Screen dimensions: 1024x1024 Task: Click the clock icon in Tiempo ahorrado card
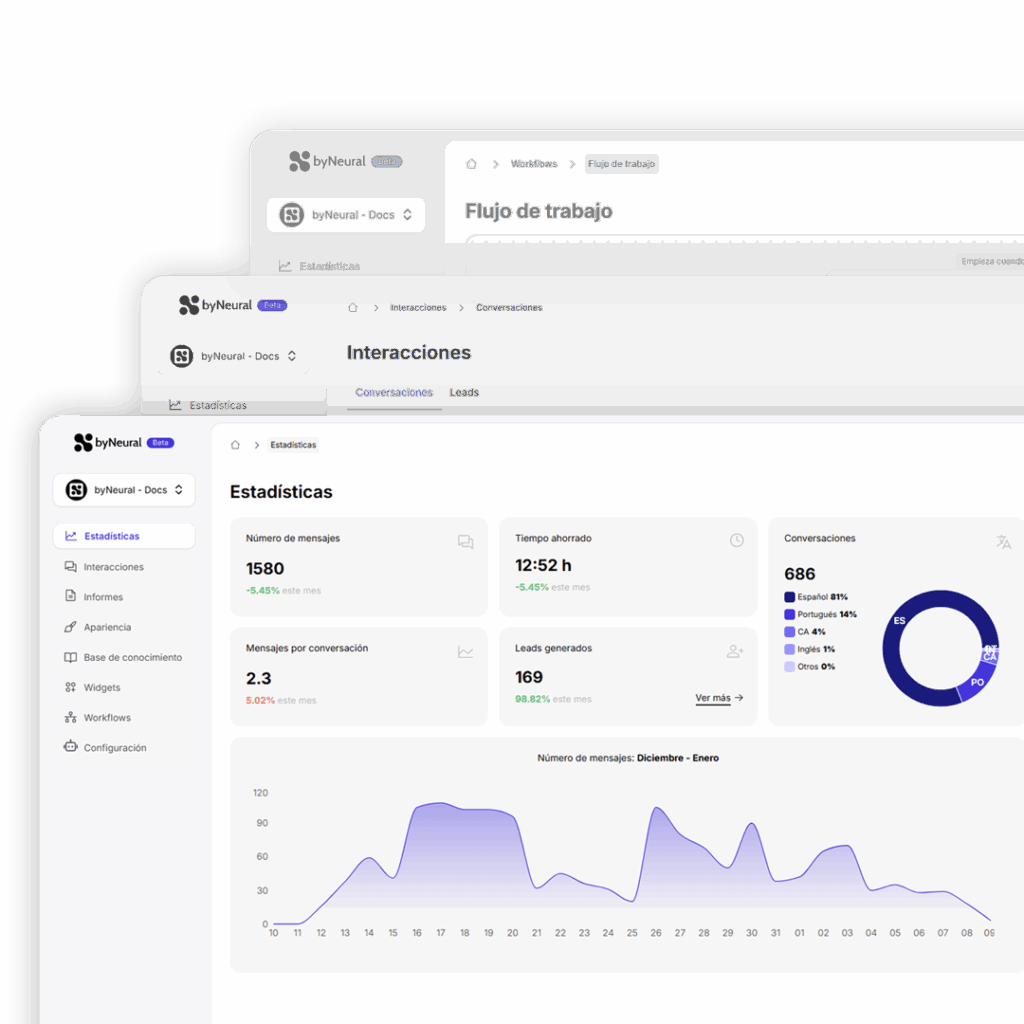[736, 540]
